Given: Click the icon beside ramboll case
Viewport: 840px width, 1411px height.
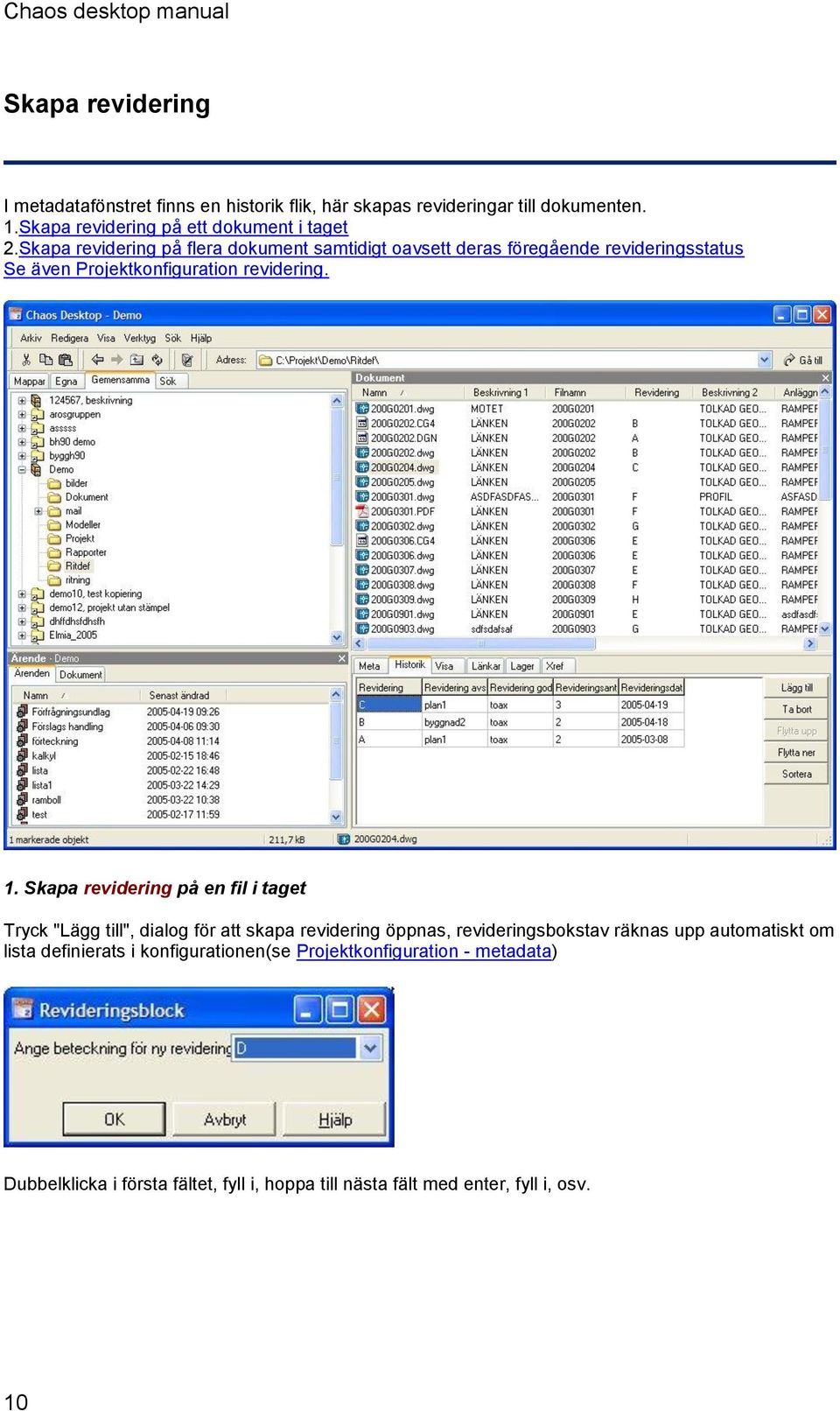Looking at the screenshot, I should pos(23,800).
